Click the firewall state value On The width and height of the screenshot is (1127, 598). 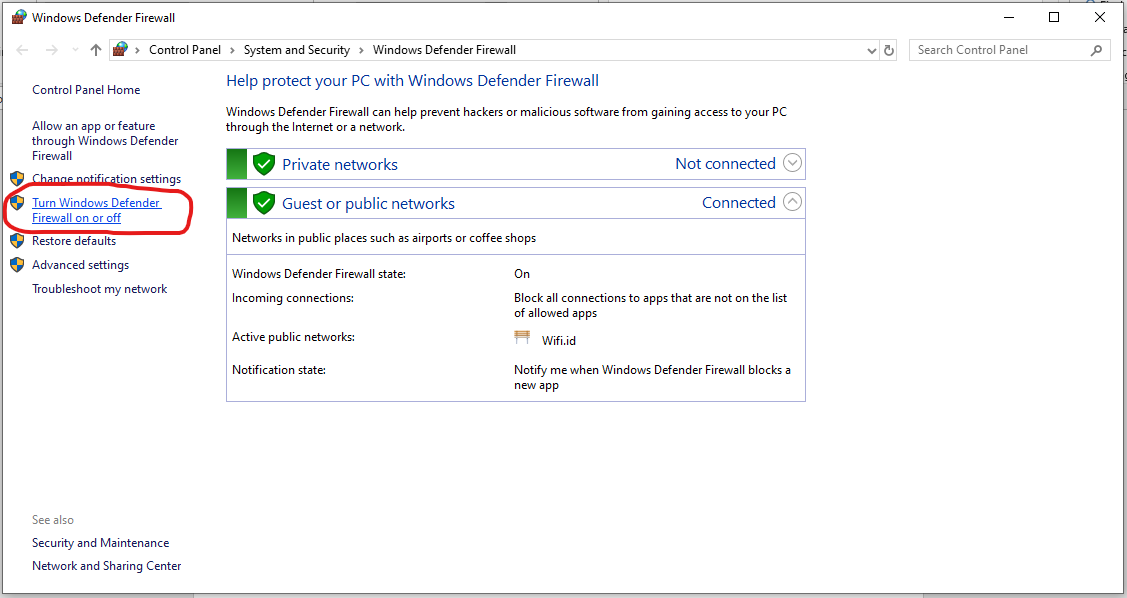(522, 274)
